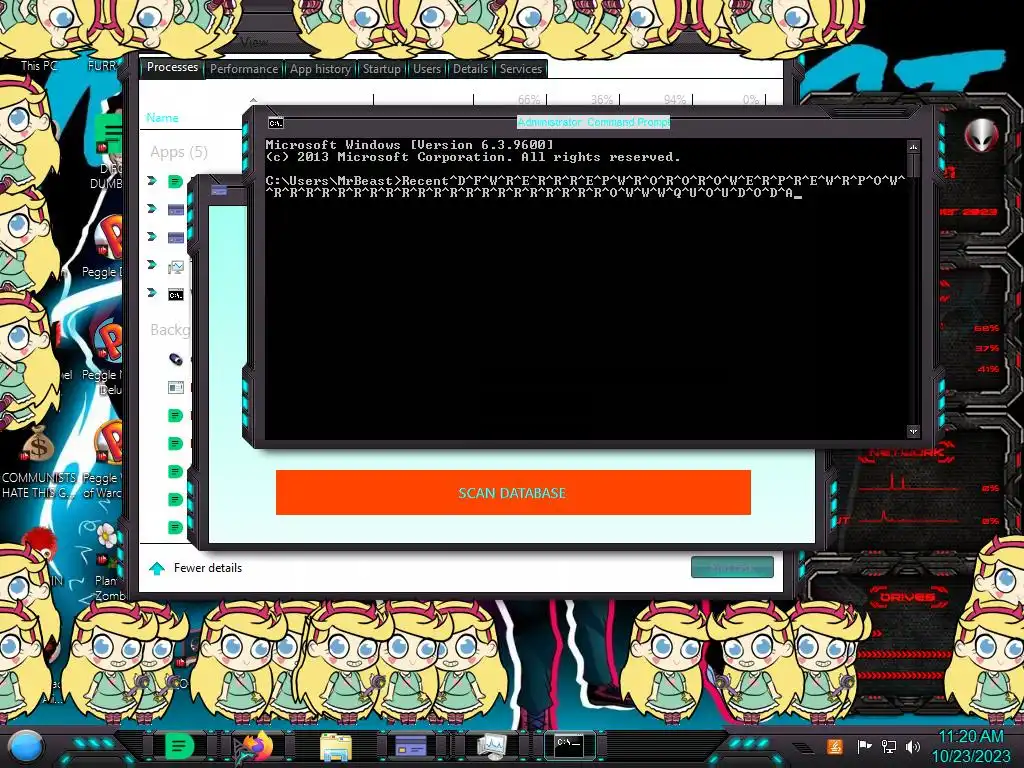Open File Explorer from the taskbar

pos(336,747)
